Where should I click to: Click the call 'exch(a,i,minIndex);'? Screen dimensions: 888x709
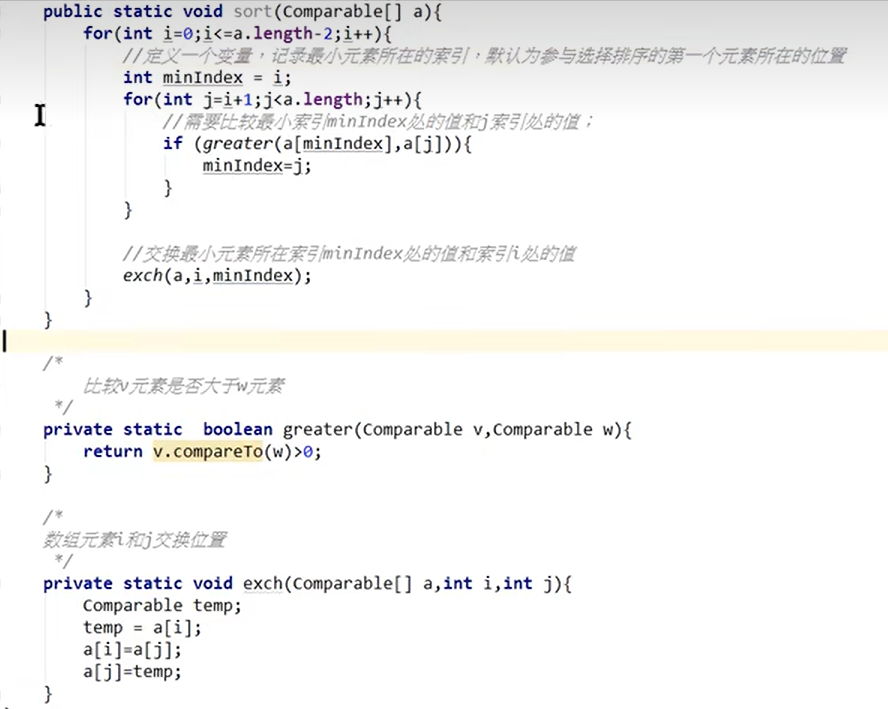click(217, 276)
